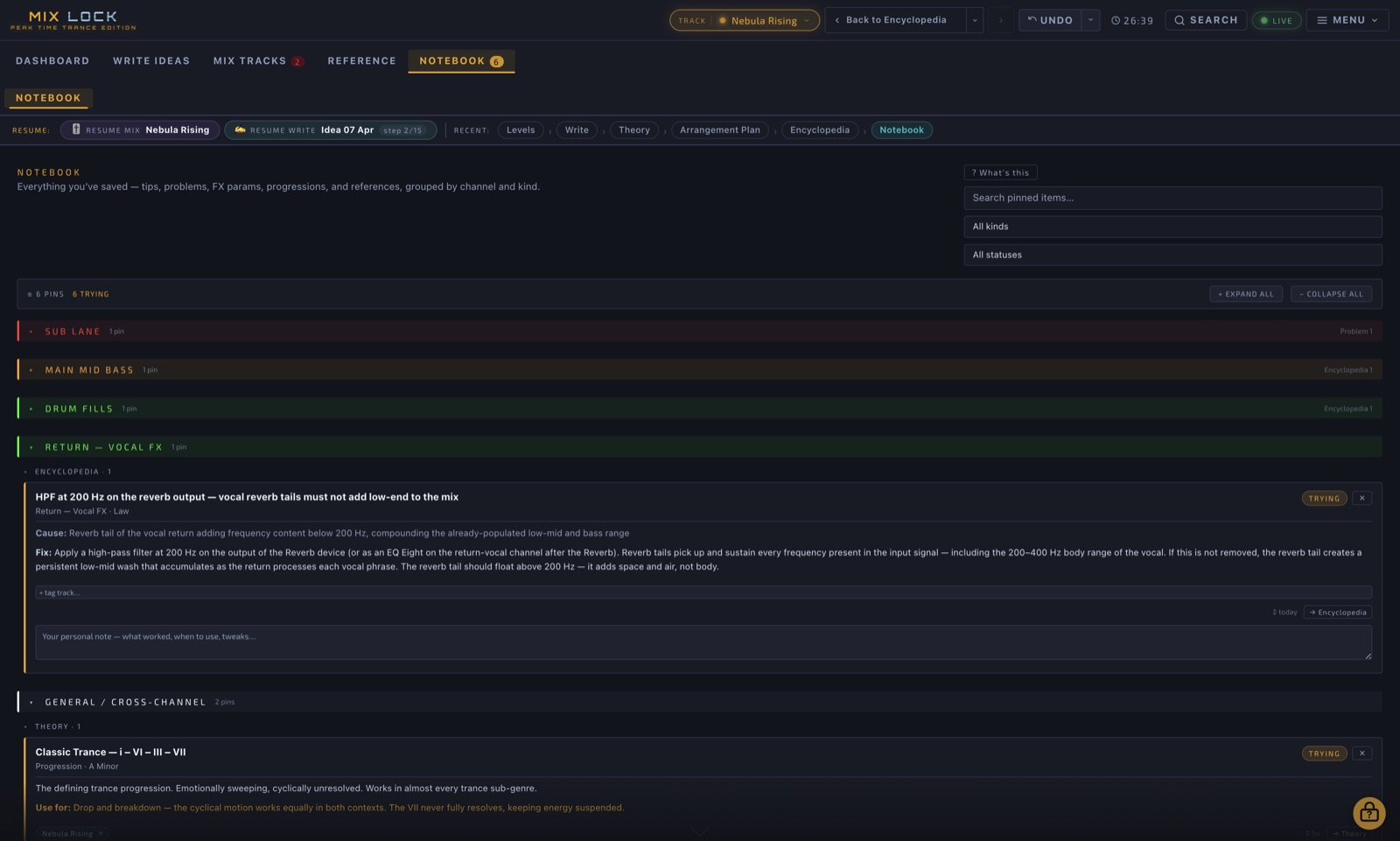This screenshot has height=841, width=1400.
Task: Select the Notebook sub-tab
Action: 48,98
